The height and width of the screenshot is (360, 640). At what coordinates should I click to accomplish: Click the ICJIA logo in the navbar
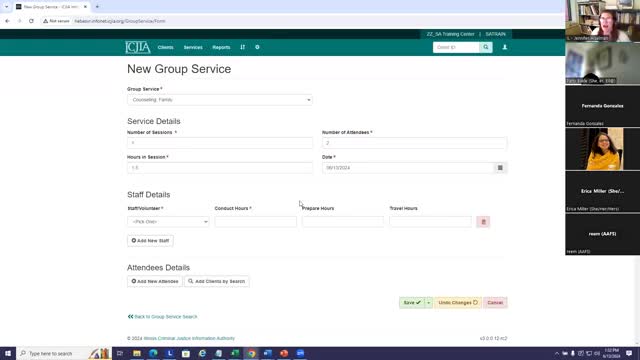pos(138,47)
